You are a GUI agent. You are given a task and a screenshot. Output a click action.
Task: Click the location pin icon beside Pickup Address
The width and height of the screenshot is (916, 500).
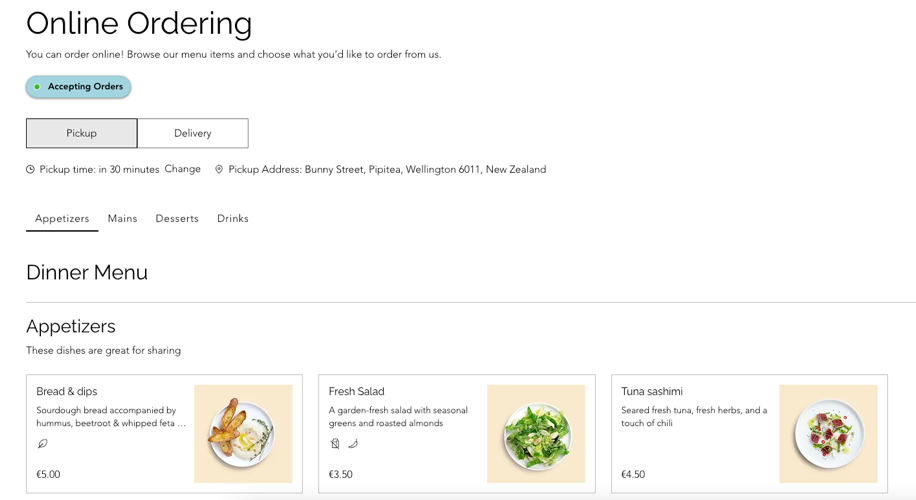[x=219, y=169]
